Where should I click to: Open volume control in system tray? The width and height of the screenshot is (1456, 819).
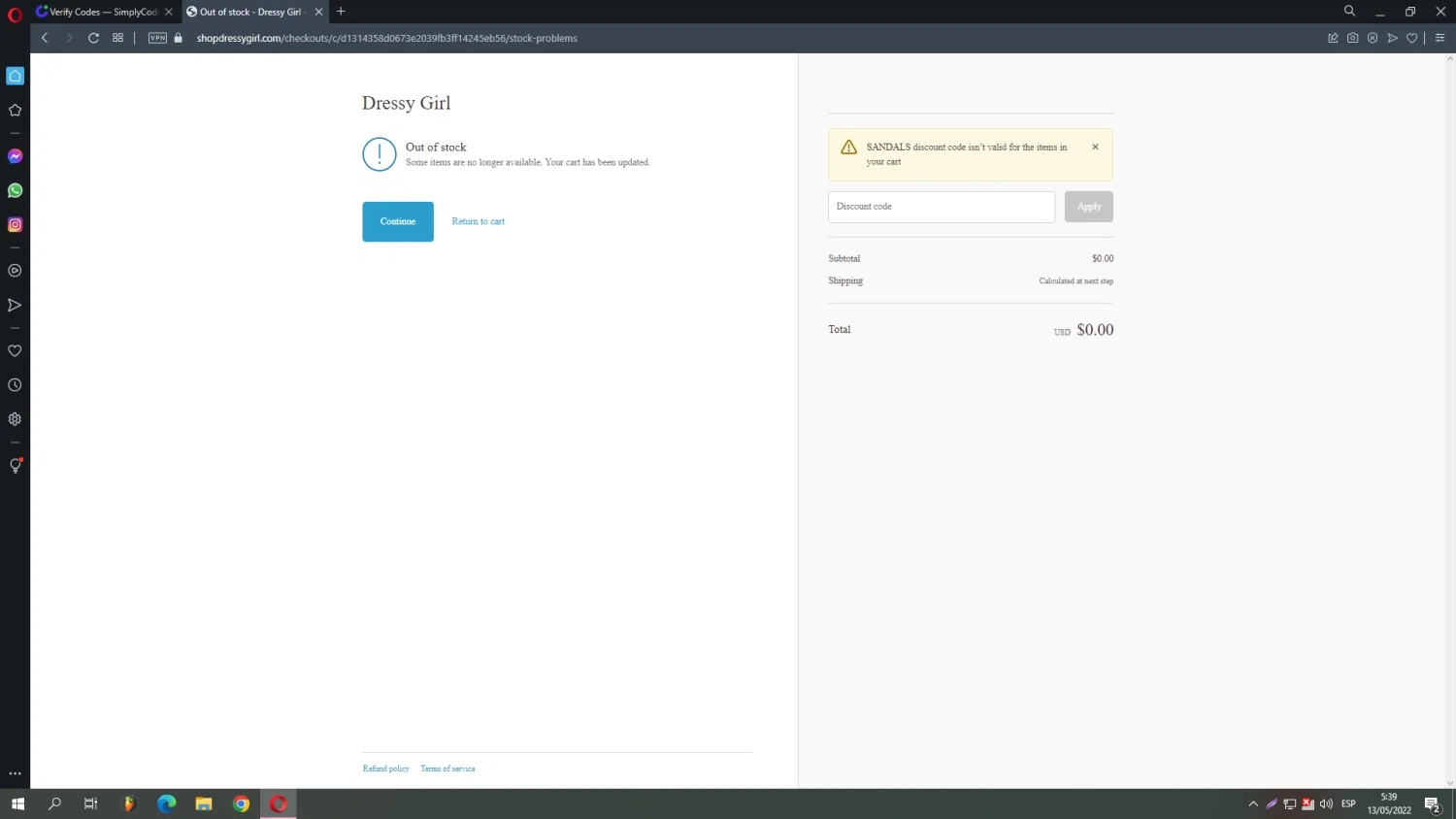click(x=1326, y=803)
